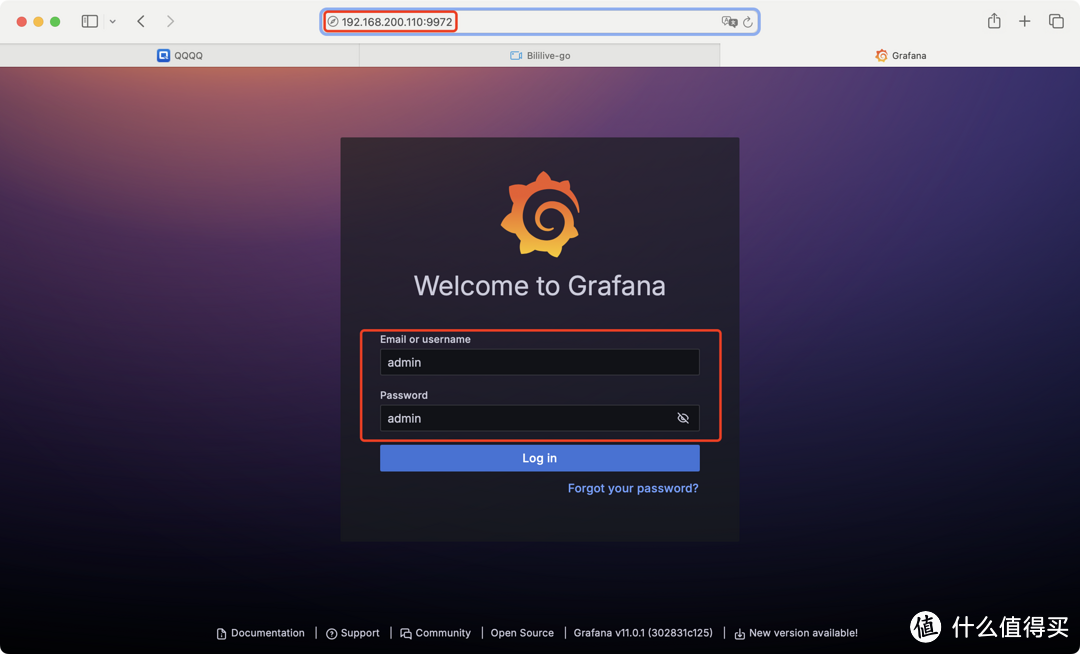Maximize the Safari window with green button
The width and height of the screenshot is (1080, 654).
(55, 22)
